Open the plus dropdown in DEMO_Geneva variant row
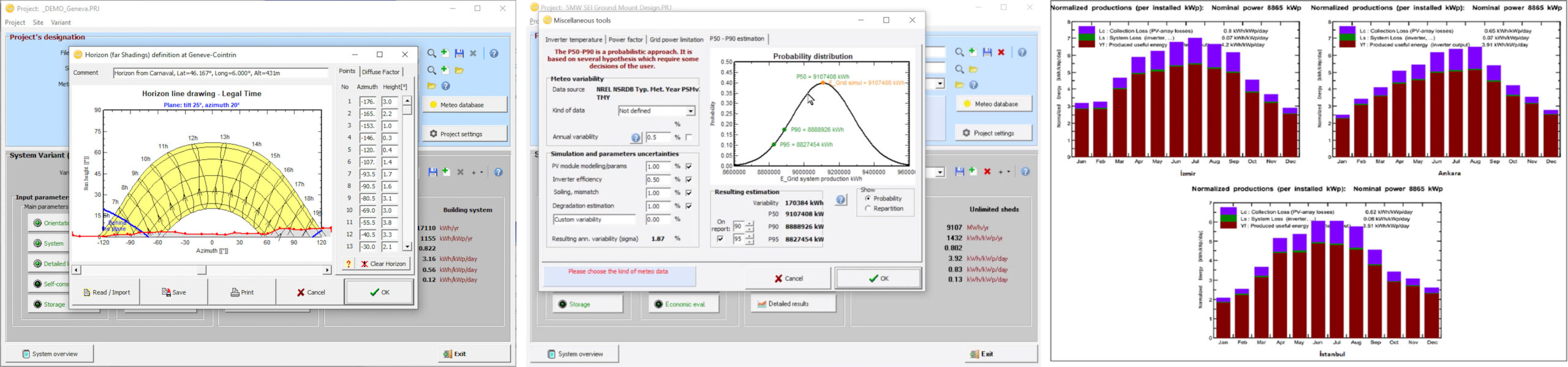 pos(478,172)
